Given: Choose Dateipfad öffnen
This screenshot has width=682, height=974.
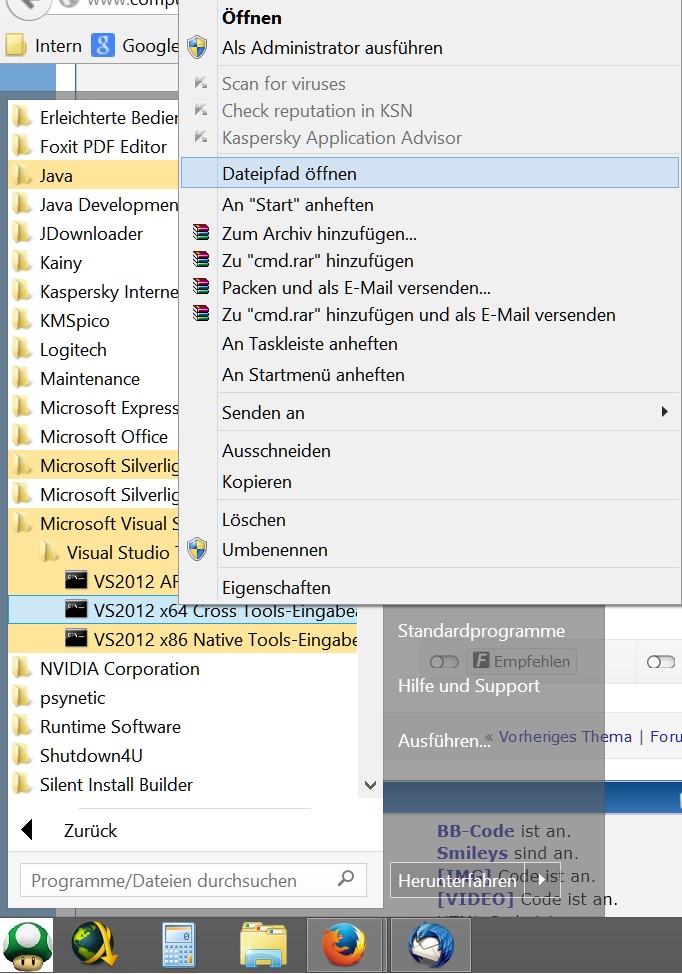Looking at the screenshot, I should (x=430, y=173).
